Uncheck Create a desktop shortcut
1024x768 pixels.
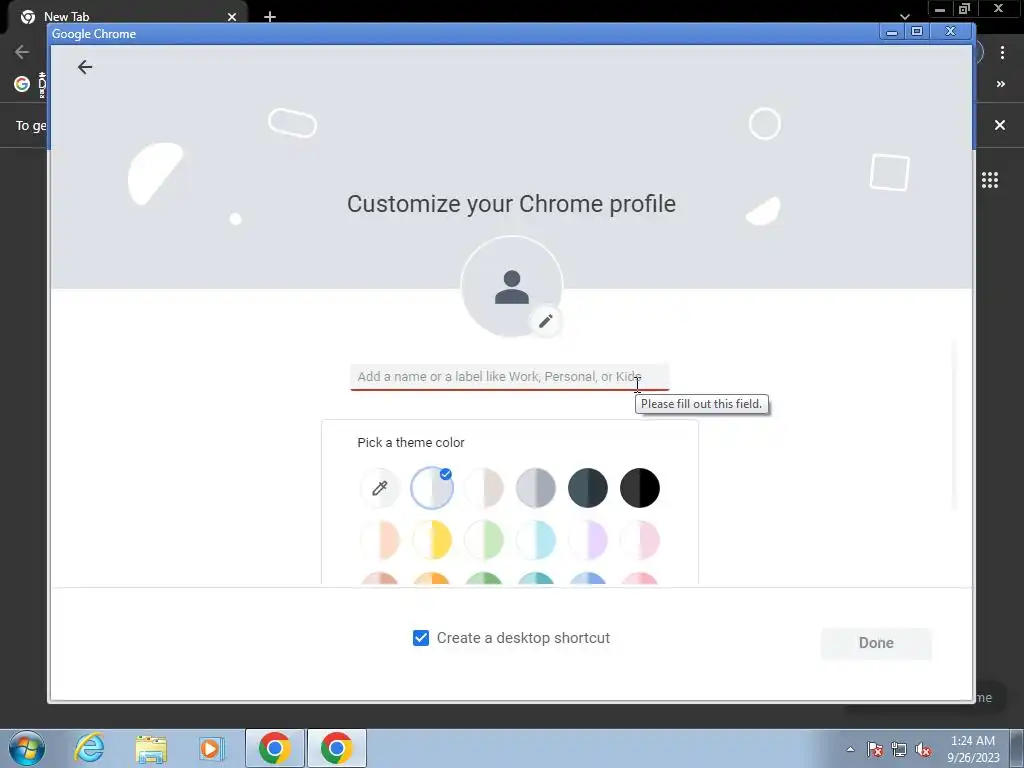point(421,638)
